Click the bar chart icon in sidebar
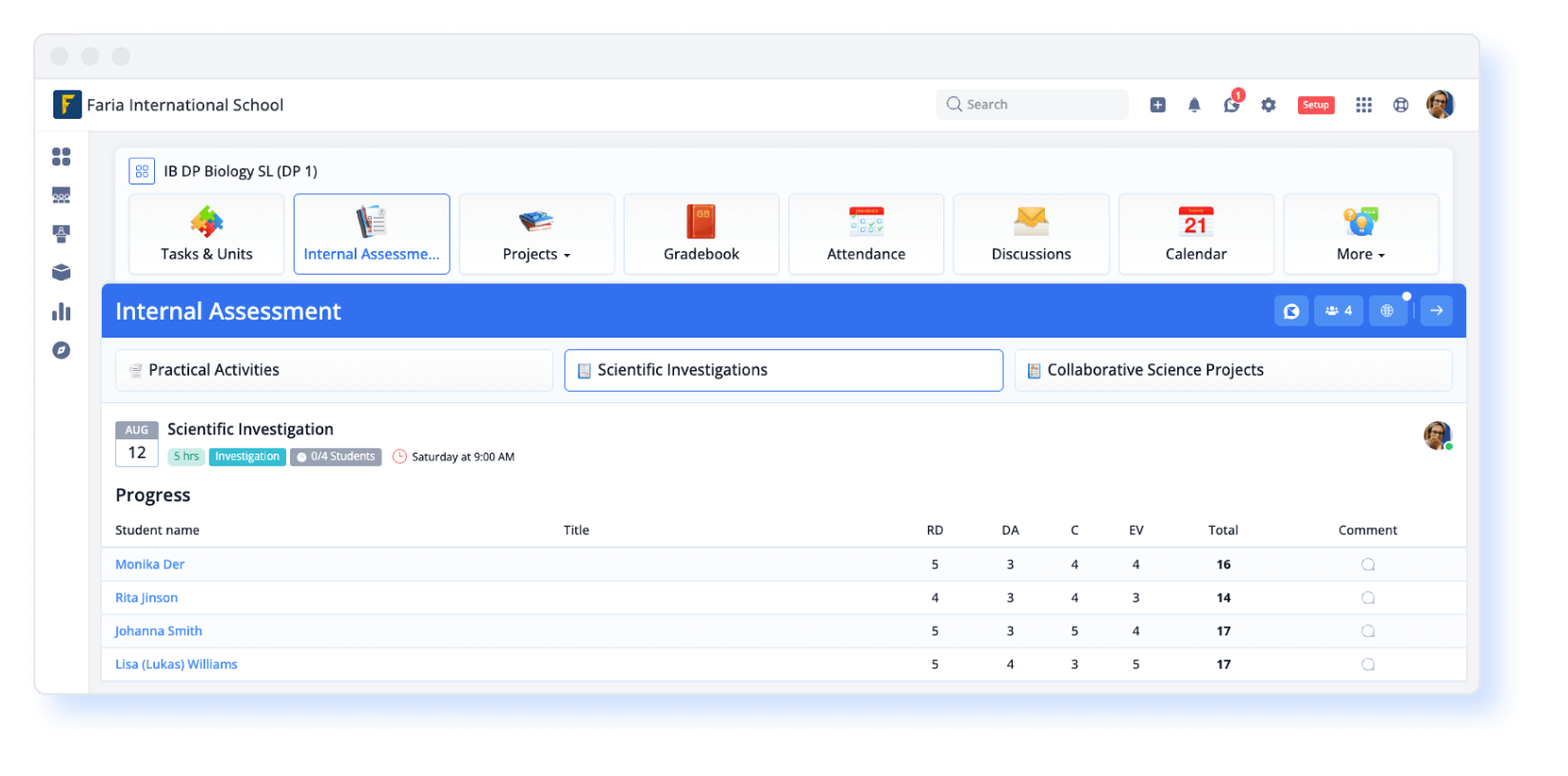This screenshot has width=1568, height=776. coord(62,312)
